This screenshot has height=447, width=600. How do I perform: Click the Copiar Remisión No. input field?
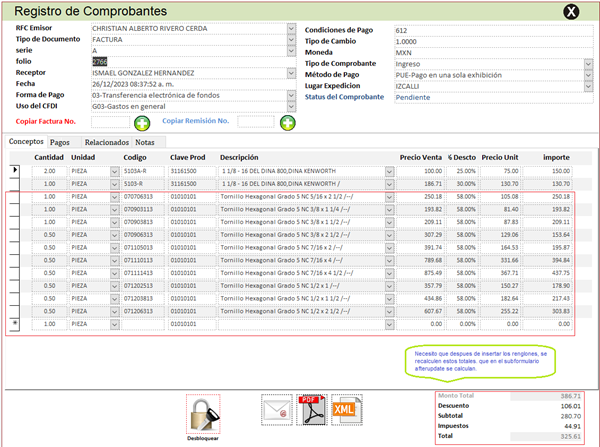pyautogui.click(x=256, y=121)
